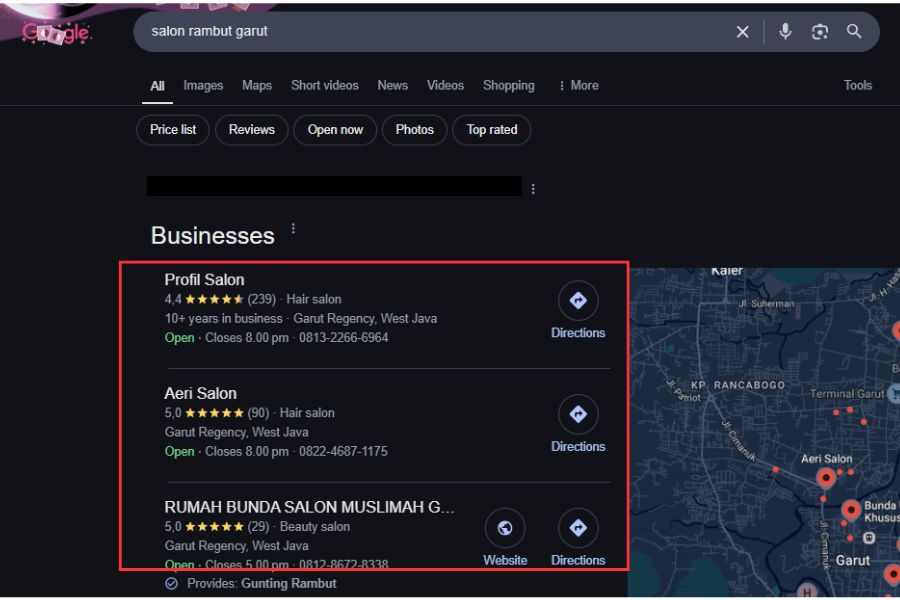This screenshot has width=900, height=600.
Task: Toggle the Open now filter chip
Action: coord(335,130)
